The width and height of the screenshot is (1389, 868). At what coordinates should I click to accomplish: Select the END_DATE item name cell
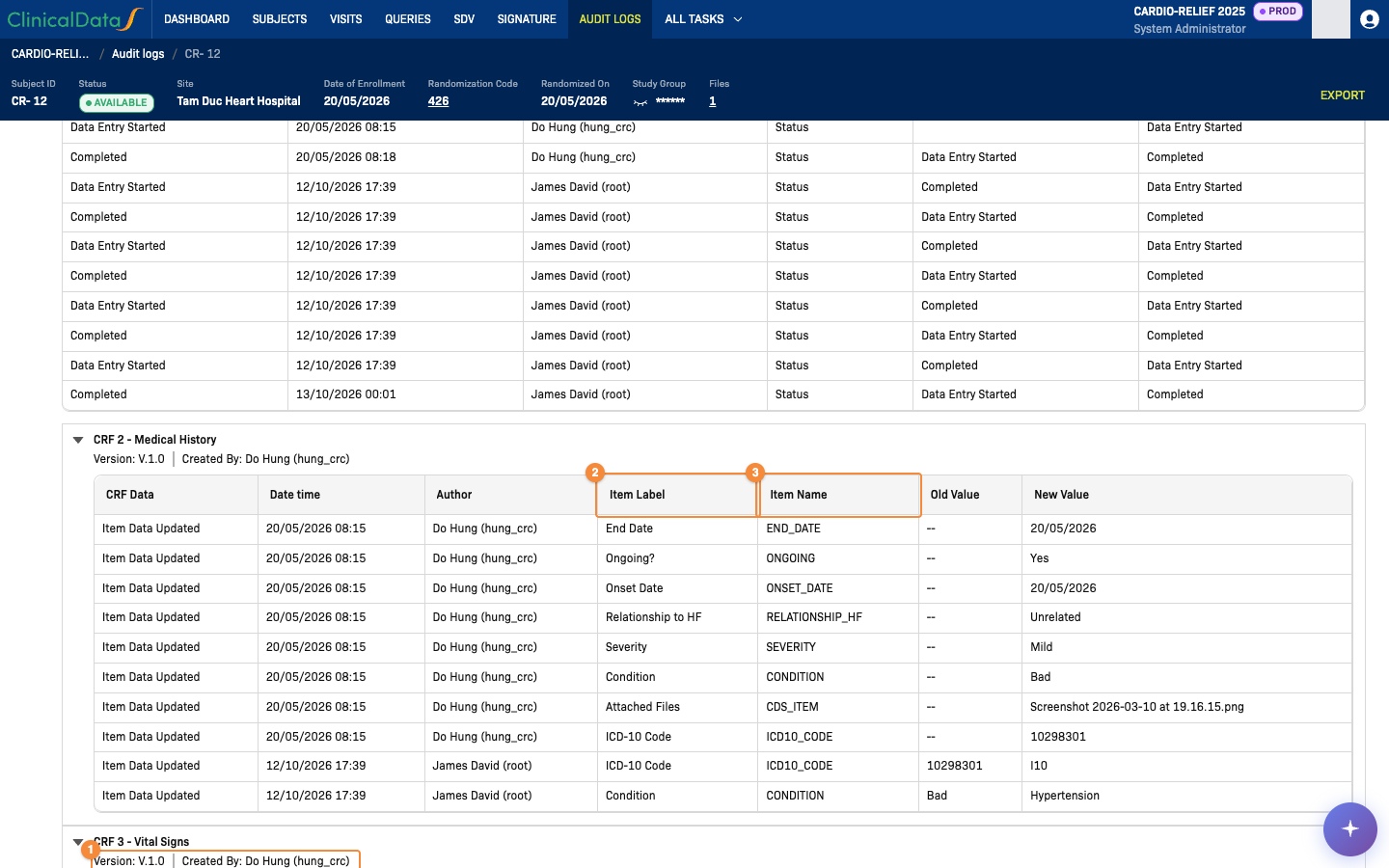tap(838, 529)
